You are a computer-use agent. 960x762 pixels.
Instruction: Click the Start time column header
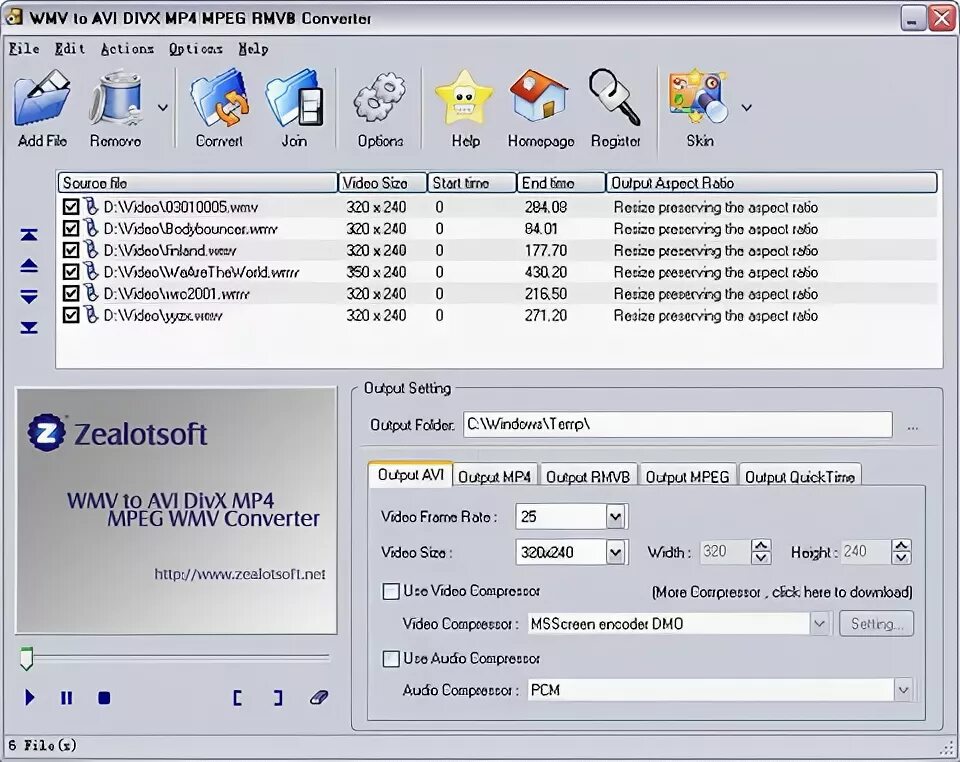pyautogui.click(x=471, y=183)
